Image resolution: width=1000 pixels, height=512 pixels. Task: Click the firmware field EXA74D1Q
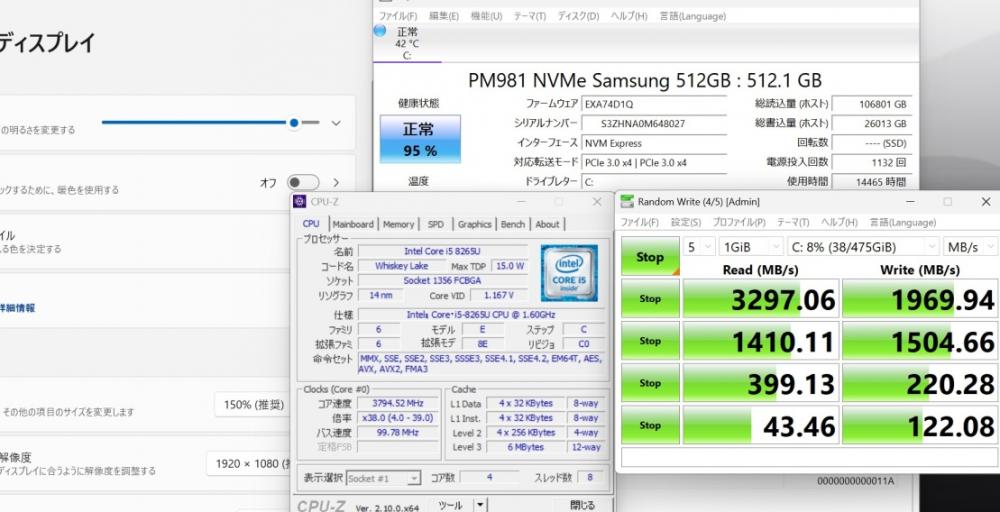[654, 104]
